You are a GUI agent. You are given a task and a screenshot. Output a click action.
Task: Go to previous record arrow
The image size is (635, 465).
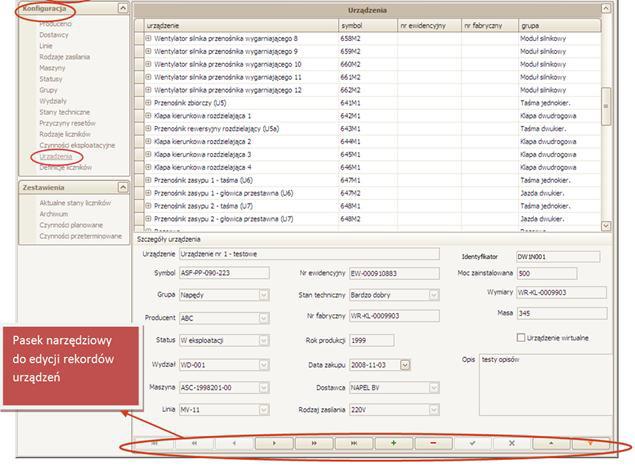point(234,443)
